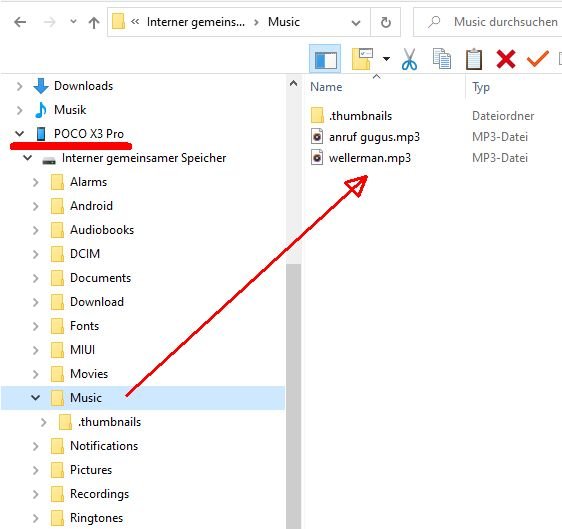Collapse the Music folder chevron
Screen dimensions: 562x529
pyautogui.click(x=35, y=397)
